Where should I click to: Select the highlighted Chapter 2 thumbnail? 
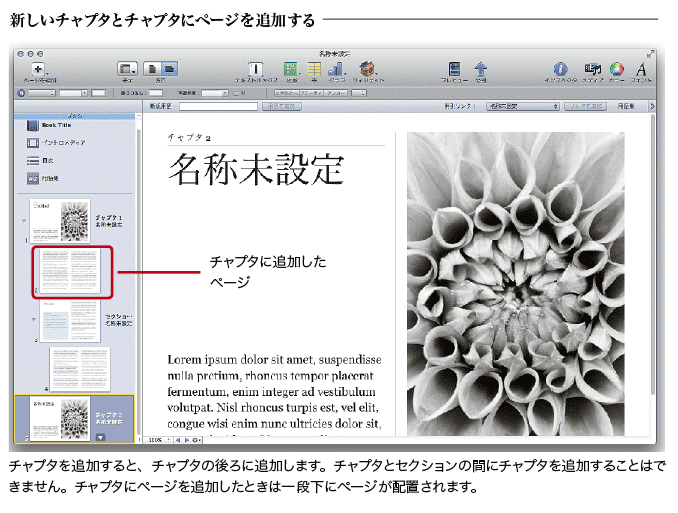pos(60,419)
